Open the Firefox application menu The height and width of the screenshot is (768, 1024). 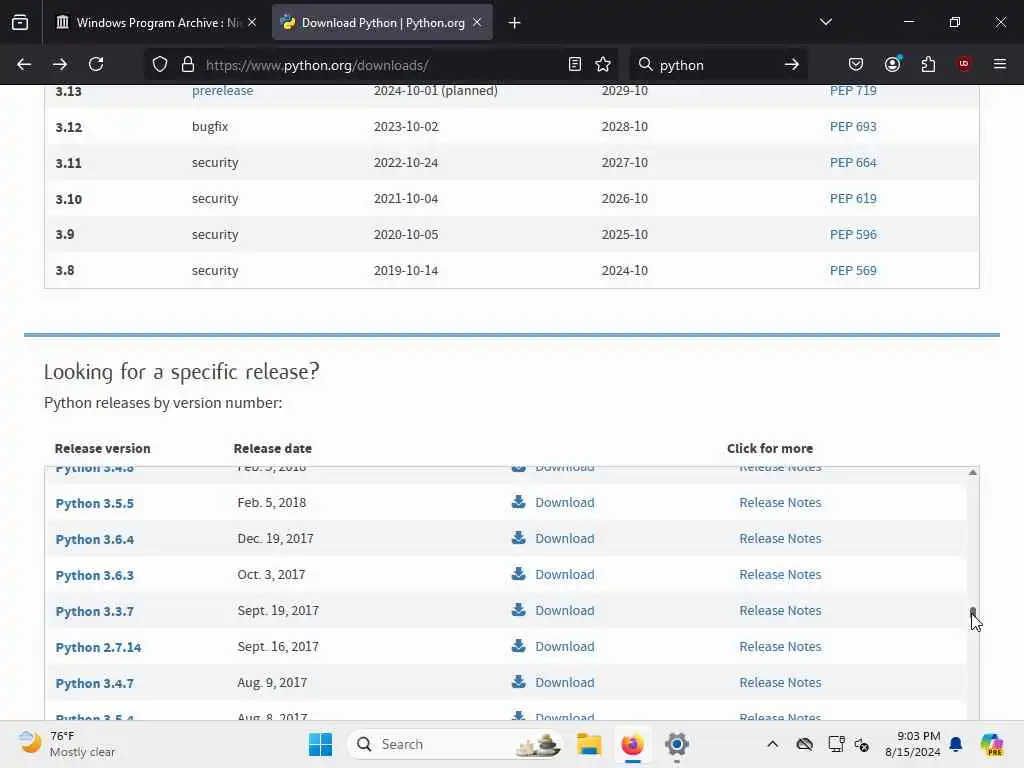1000,64
